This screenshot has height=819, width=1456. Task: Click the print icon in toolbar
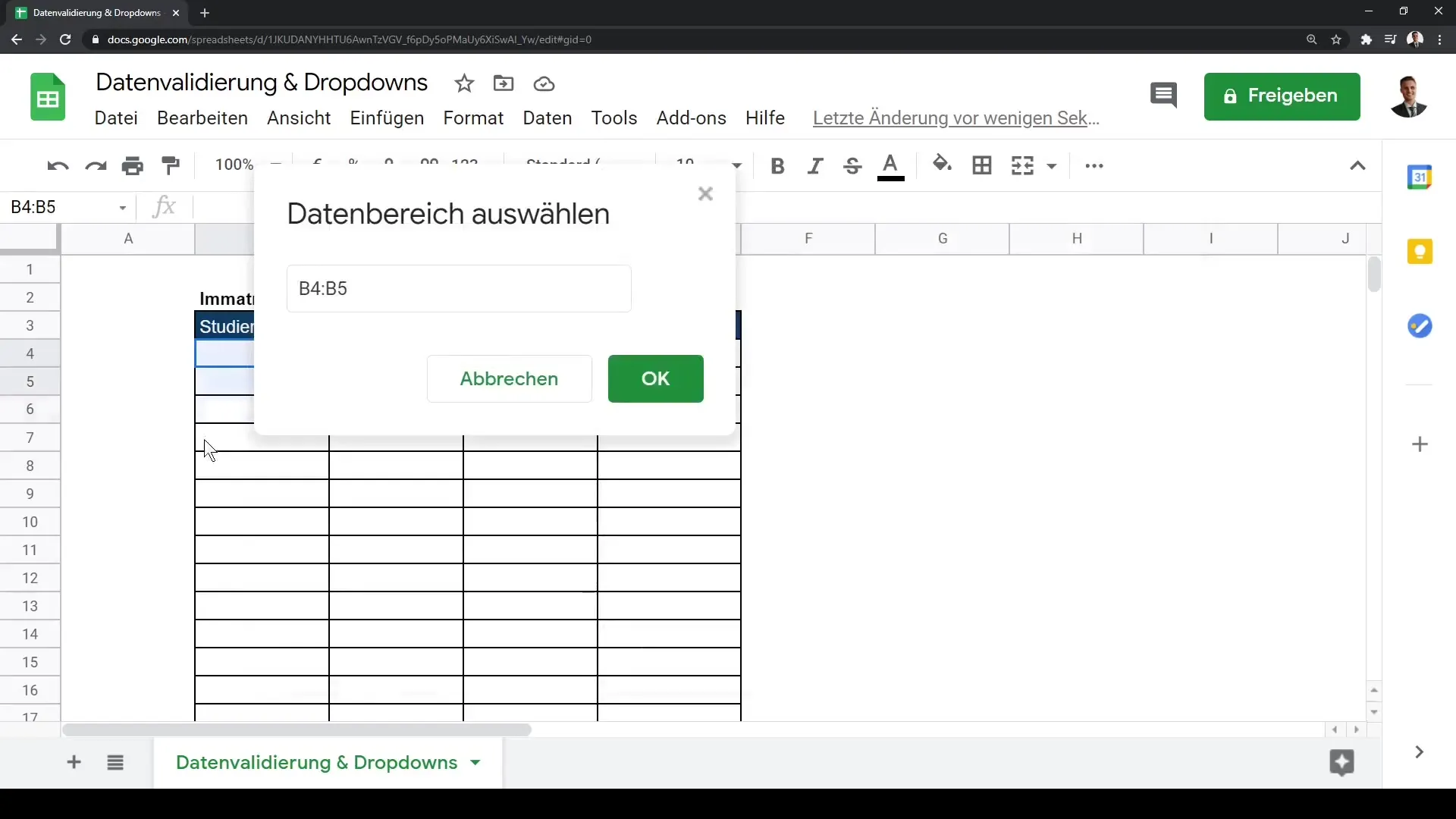[133, 165]
